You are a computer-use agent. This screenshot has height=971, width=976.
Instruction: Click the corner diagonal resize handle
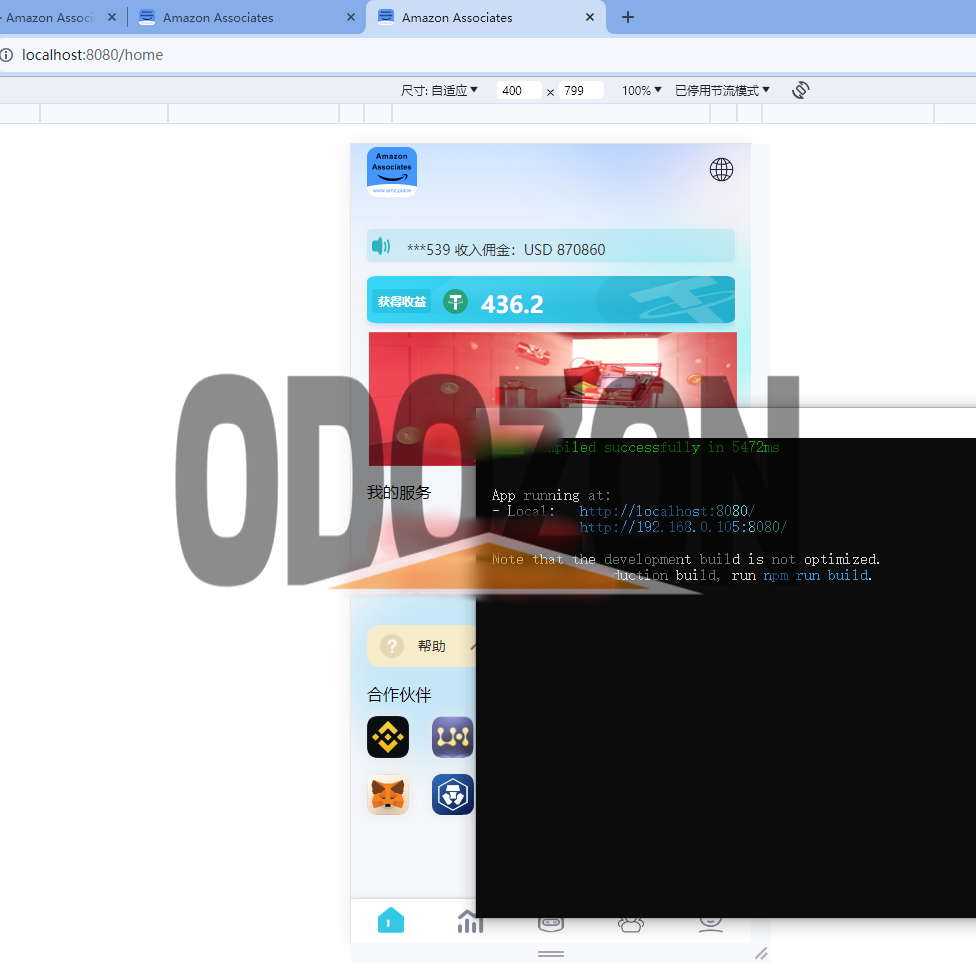coord(761,953)
